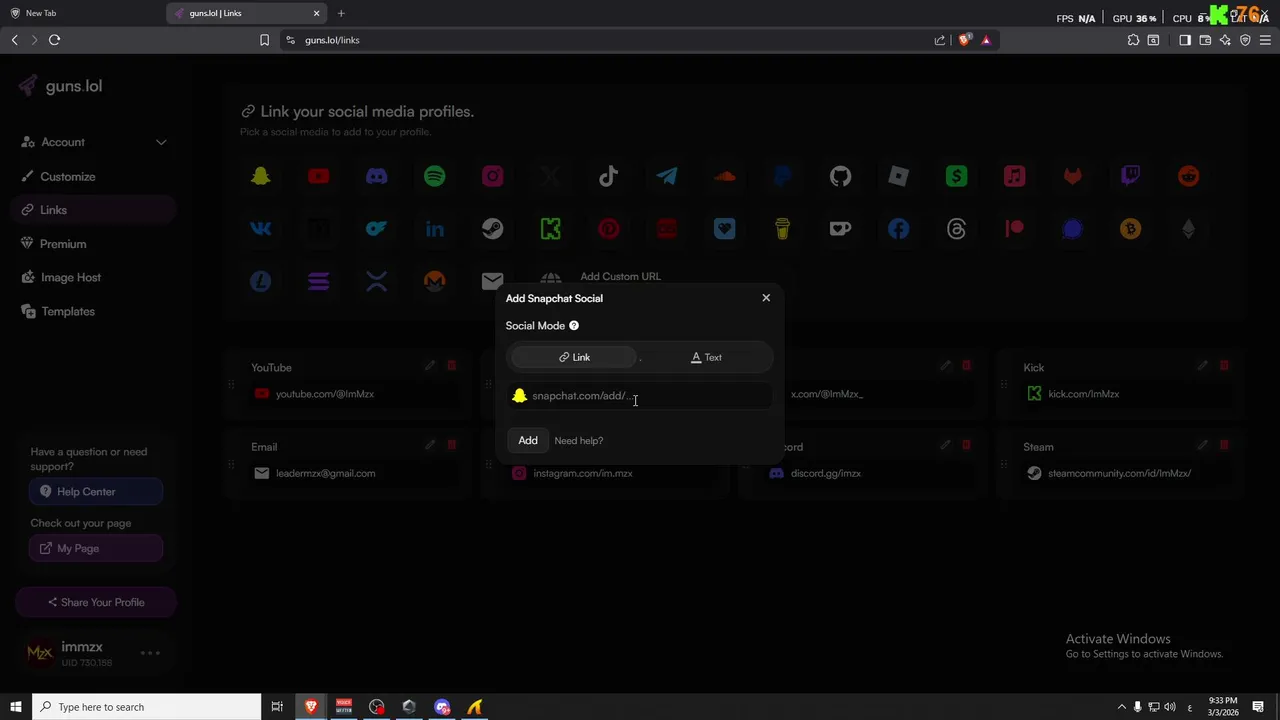Screen dimensions: 1280x720
Task: Choose the TikTok social icon
Action: point(609,176)
